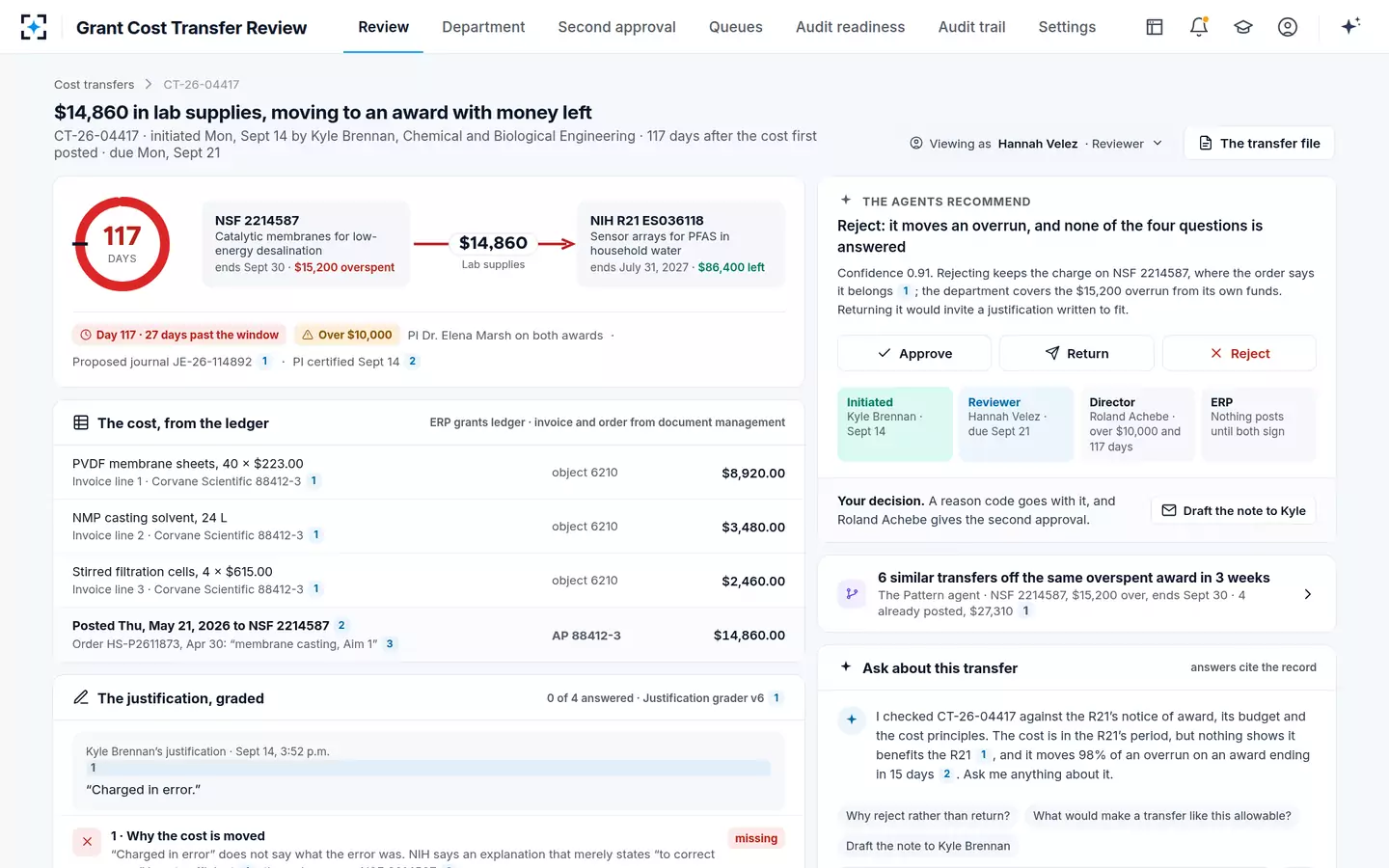This screenshot has width=1389, height=868.
Task: Click the 'Stirred filtration cells, 4 × $615.00' row
Action: [429, 581]
